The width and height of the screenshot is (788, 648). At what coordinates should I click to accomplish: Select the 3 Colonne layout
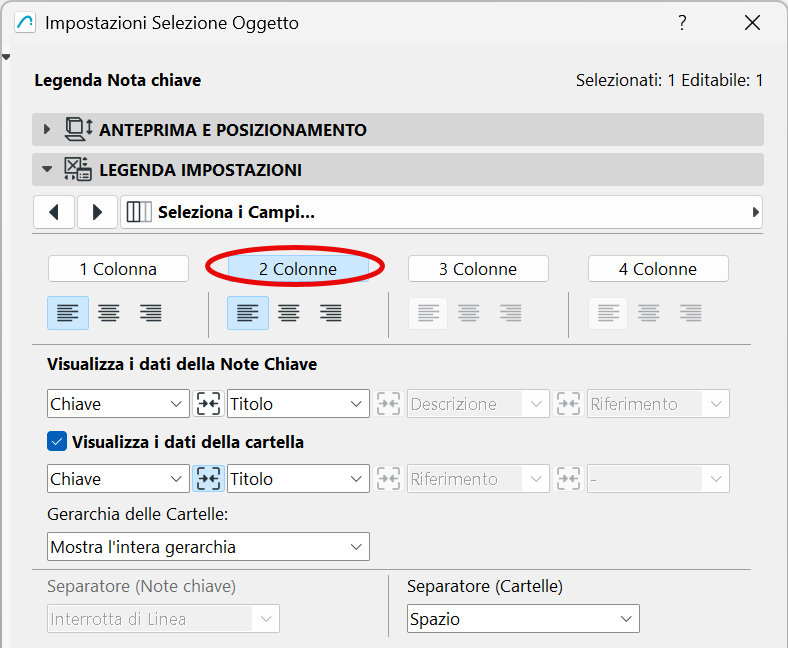[478, 269]
